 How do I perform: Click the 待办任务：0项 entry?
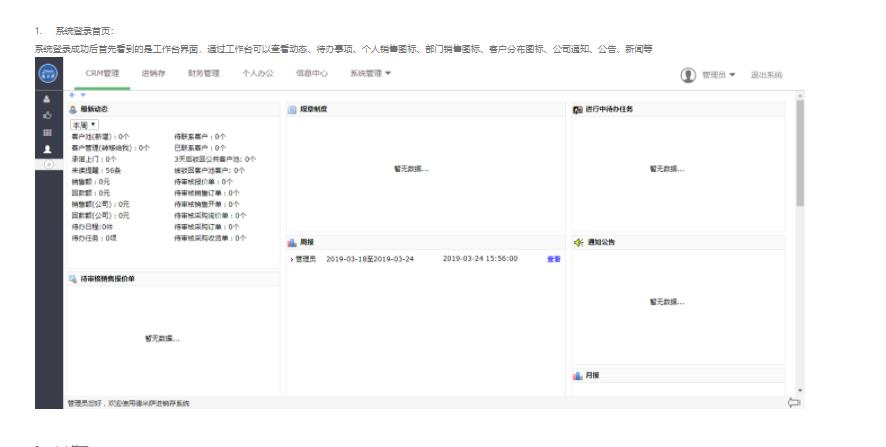(x=94, y=238)
